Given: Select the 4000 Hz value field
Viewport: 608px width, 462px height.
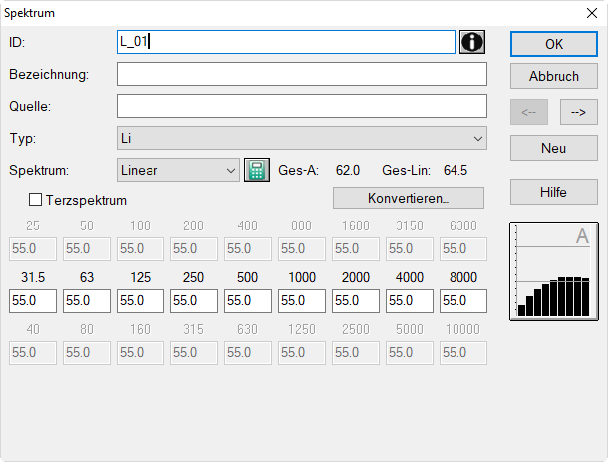Looking at the screenshot, I should click(410, 301).
